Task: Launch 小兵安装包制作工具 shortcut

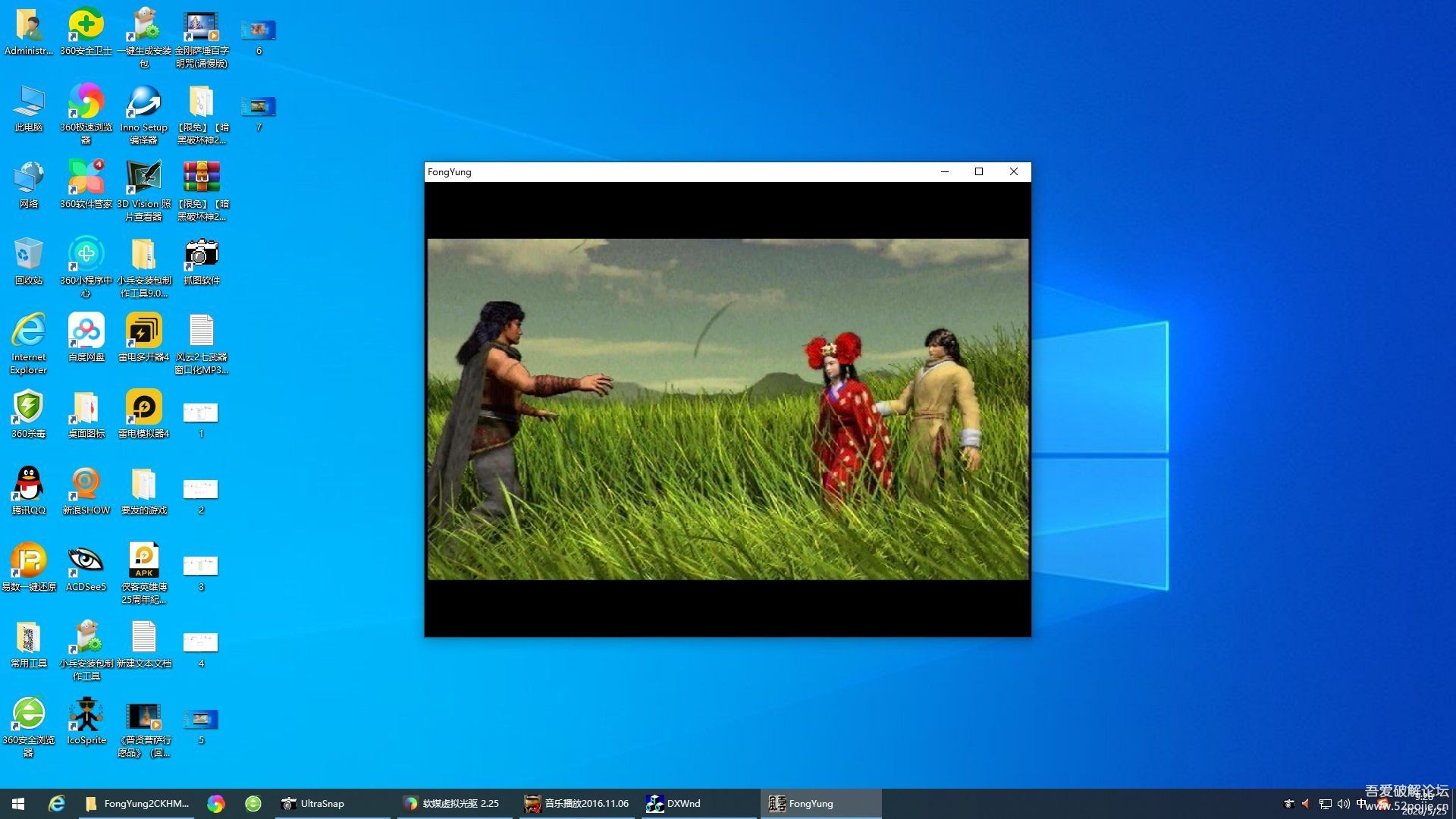Action: (86, 651)
